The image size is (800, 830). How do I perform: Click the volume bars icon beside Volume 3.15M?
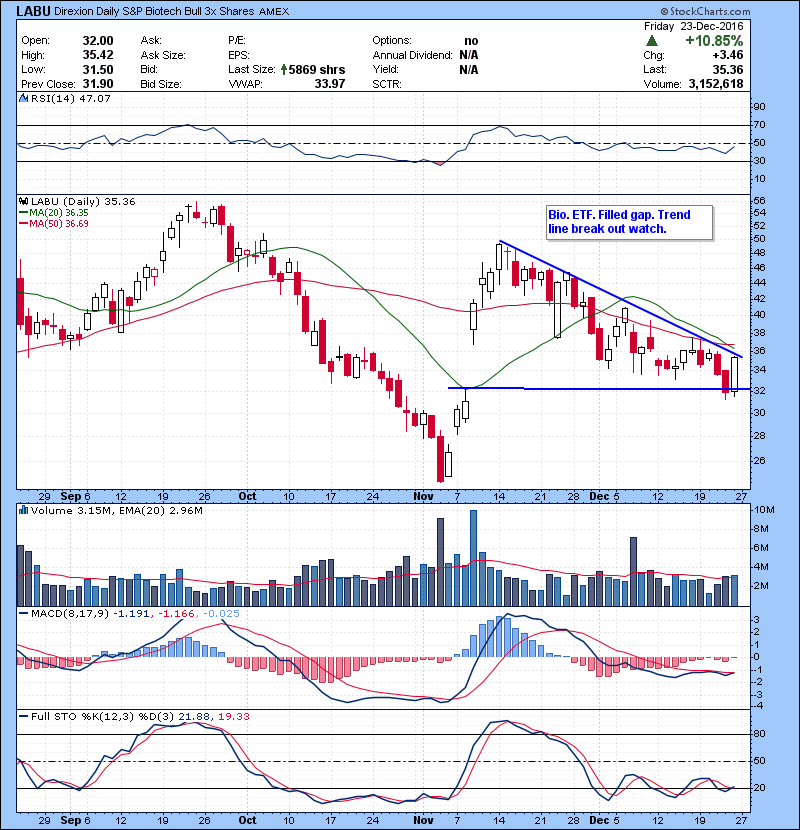23,511
